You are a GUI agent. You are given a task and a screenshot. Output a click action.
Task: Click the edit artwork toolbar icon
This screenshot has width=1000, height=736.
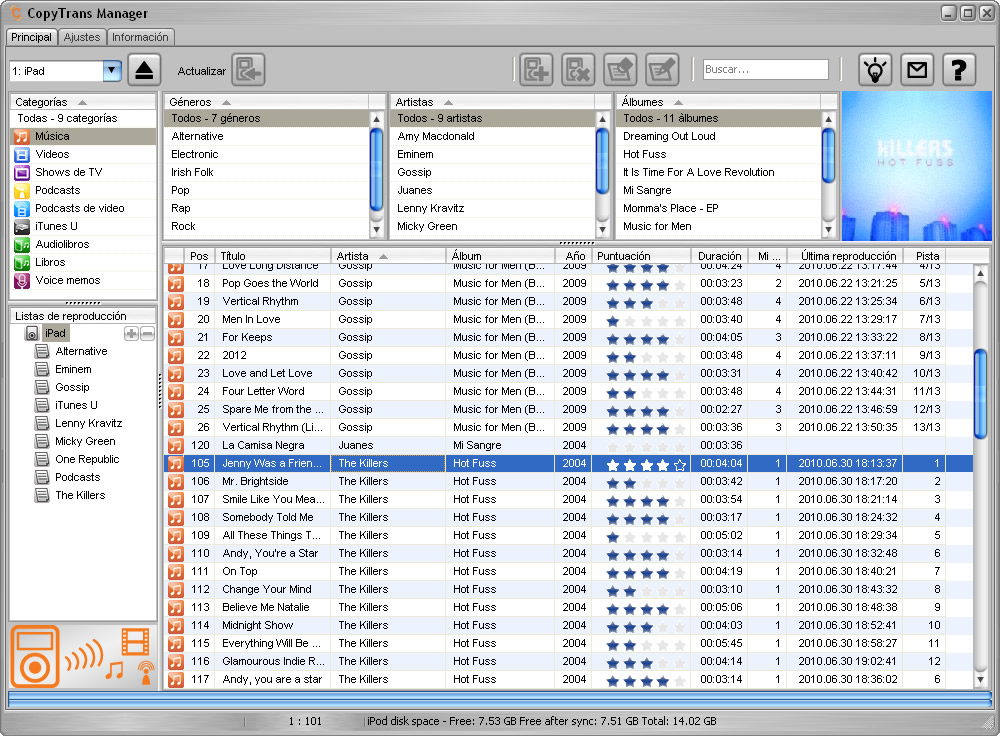[620, 70]
